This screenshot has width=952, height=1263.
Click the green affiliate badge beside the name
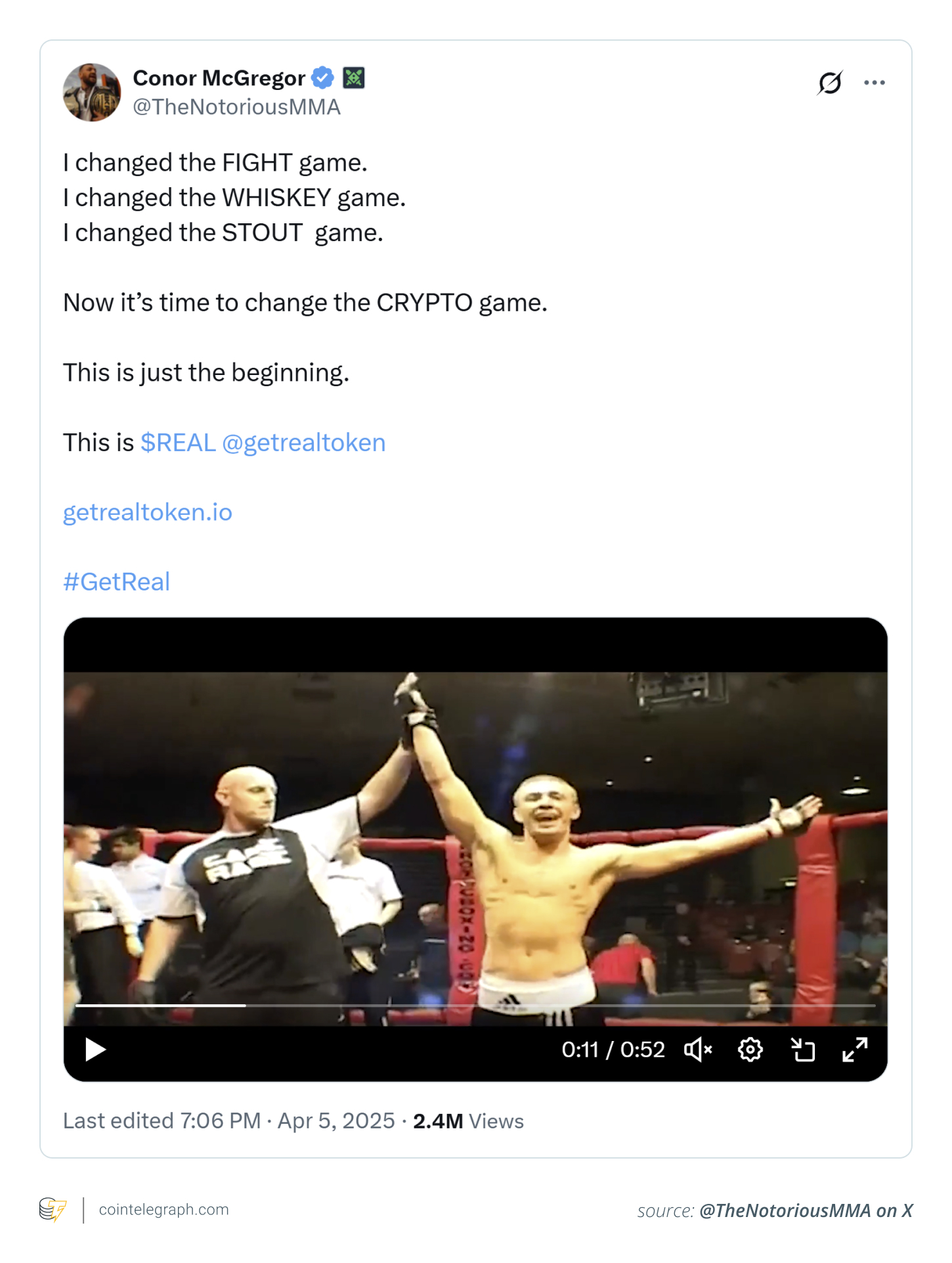click(354, 78)
